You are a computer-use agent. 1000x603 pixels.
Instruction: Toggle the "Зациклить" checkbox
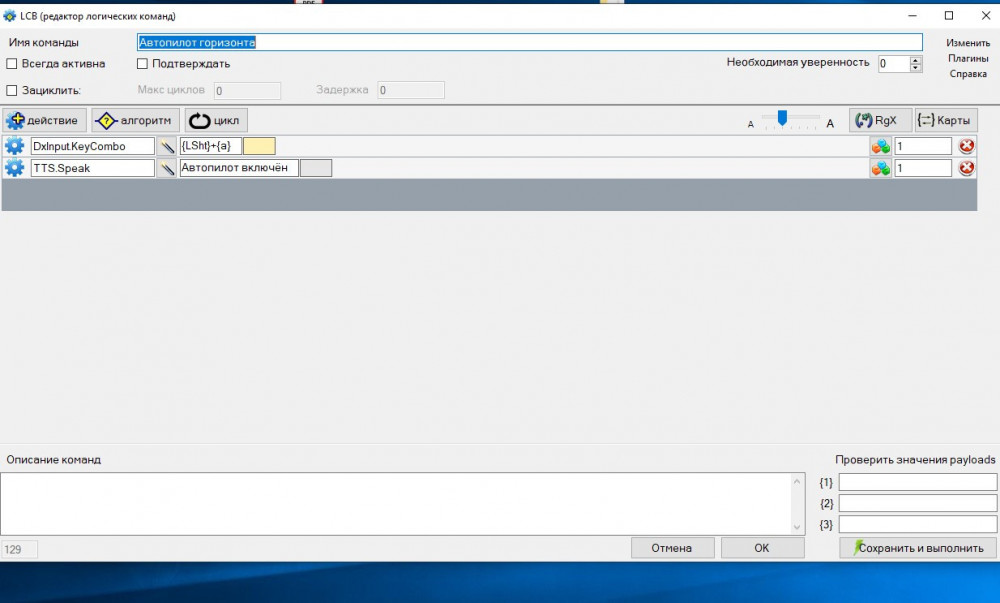pyautogui.click(x=13, y=90)
